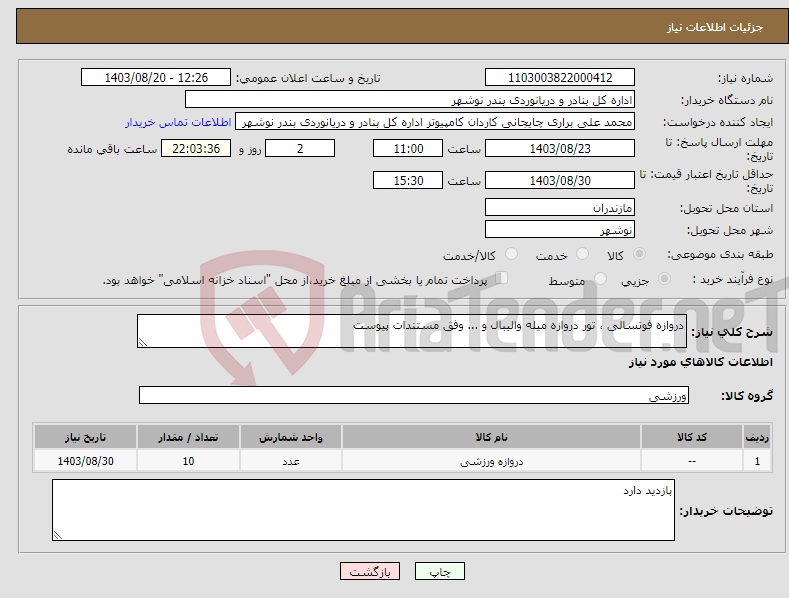Click the شرح کلی نیاز description textarea
Screen dimensions: 789x598
(x=412, y=331)
